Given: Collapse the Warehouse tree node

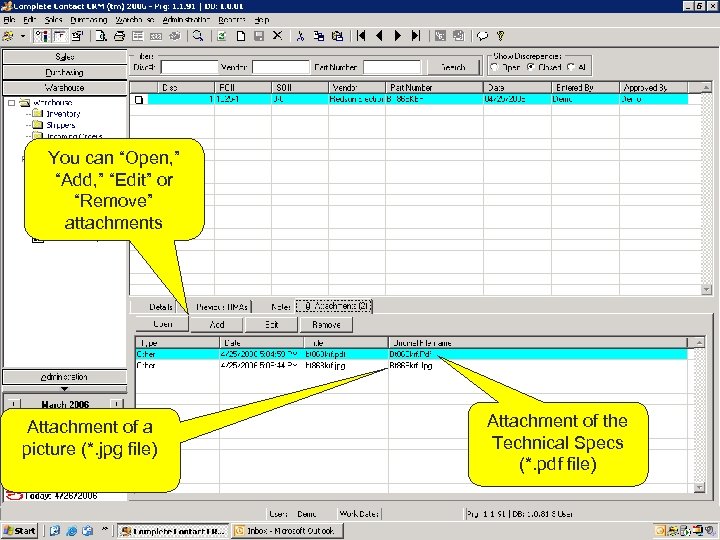Looking at the screenshot, I should [x=12, y=103].
